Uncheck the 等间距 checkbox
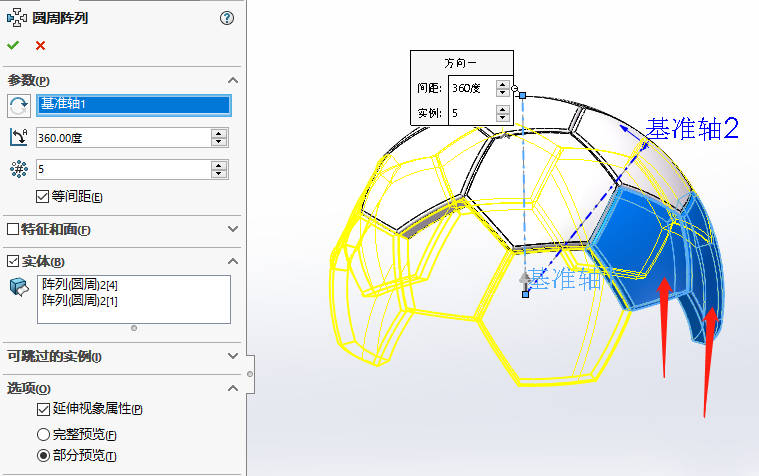This screenshot has height=476, width=759. click(42, 196)
